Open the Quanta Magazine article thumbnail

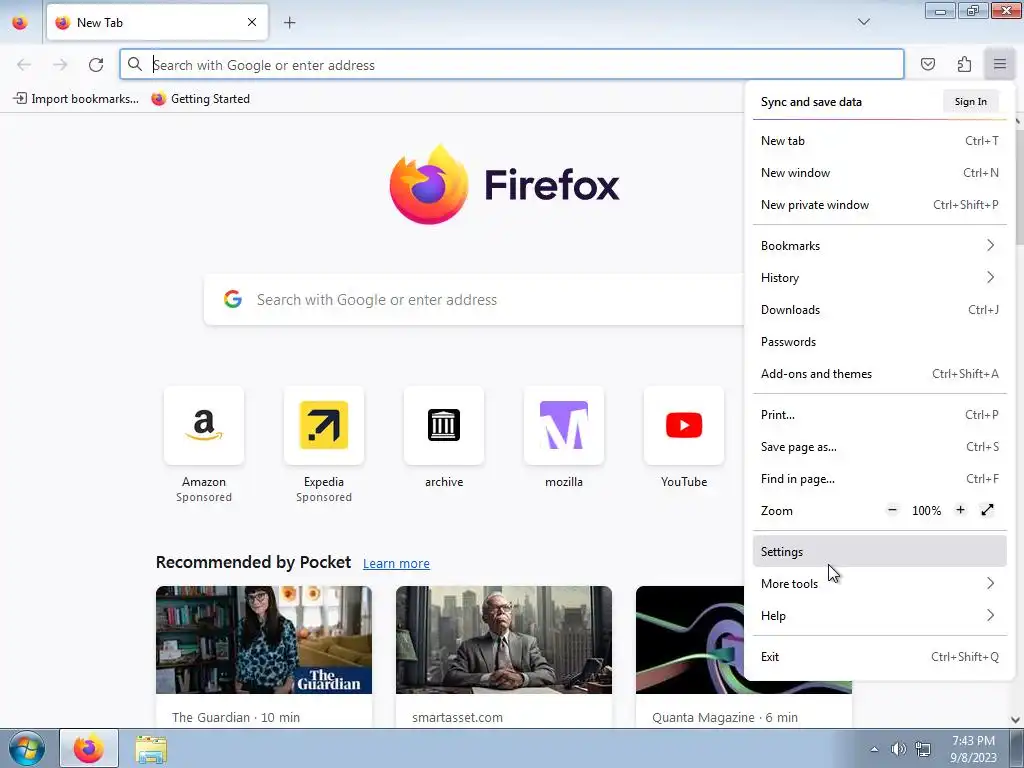tap(690, 640)
